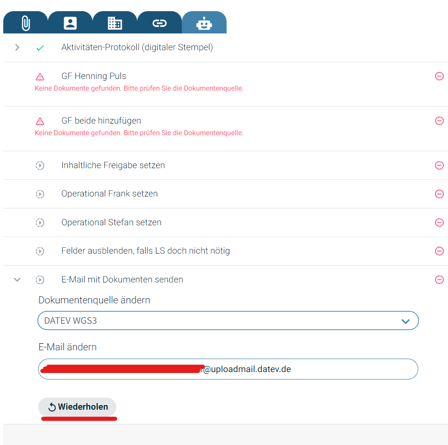
Task: Open the robot automation tab
Action: [x=204, y=23]
